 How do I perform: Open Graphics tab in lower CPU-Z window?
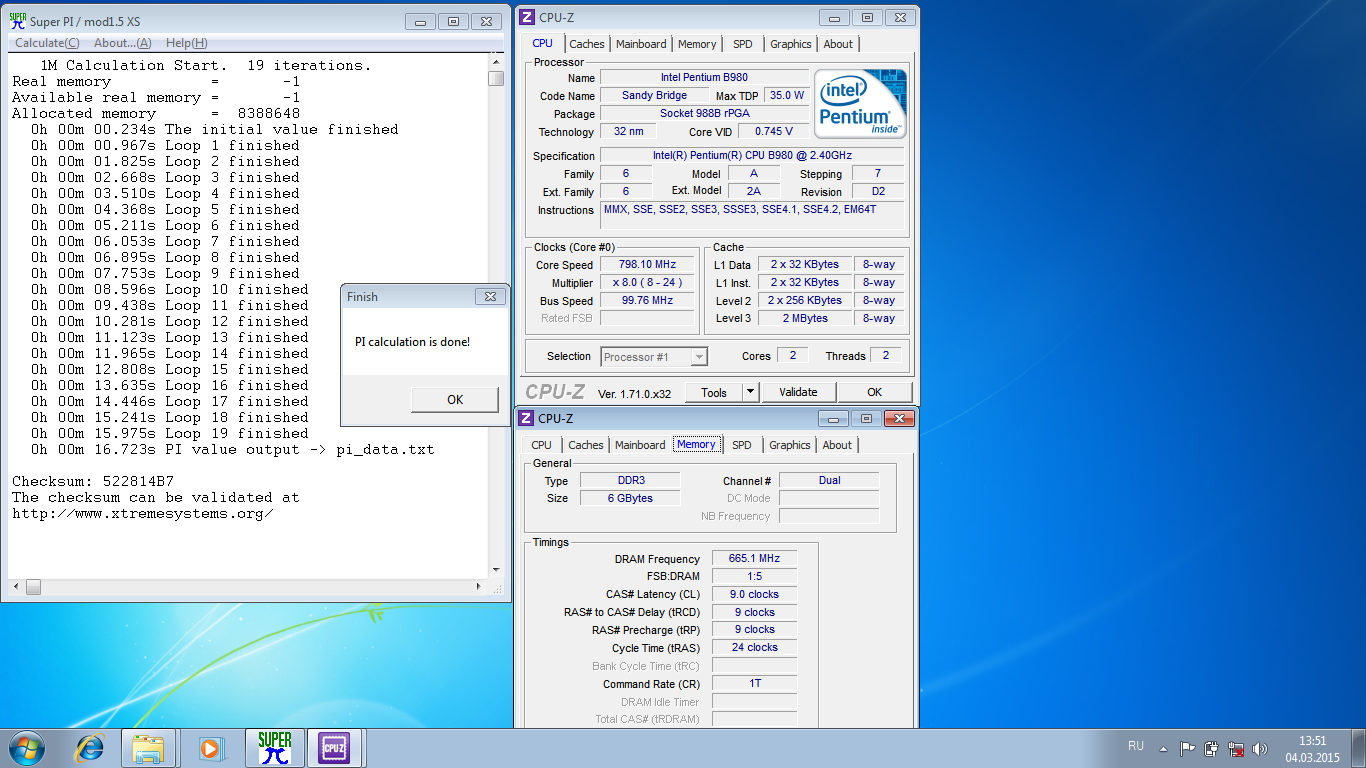pyautogui.click(x=790, y=445)
